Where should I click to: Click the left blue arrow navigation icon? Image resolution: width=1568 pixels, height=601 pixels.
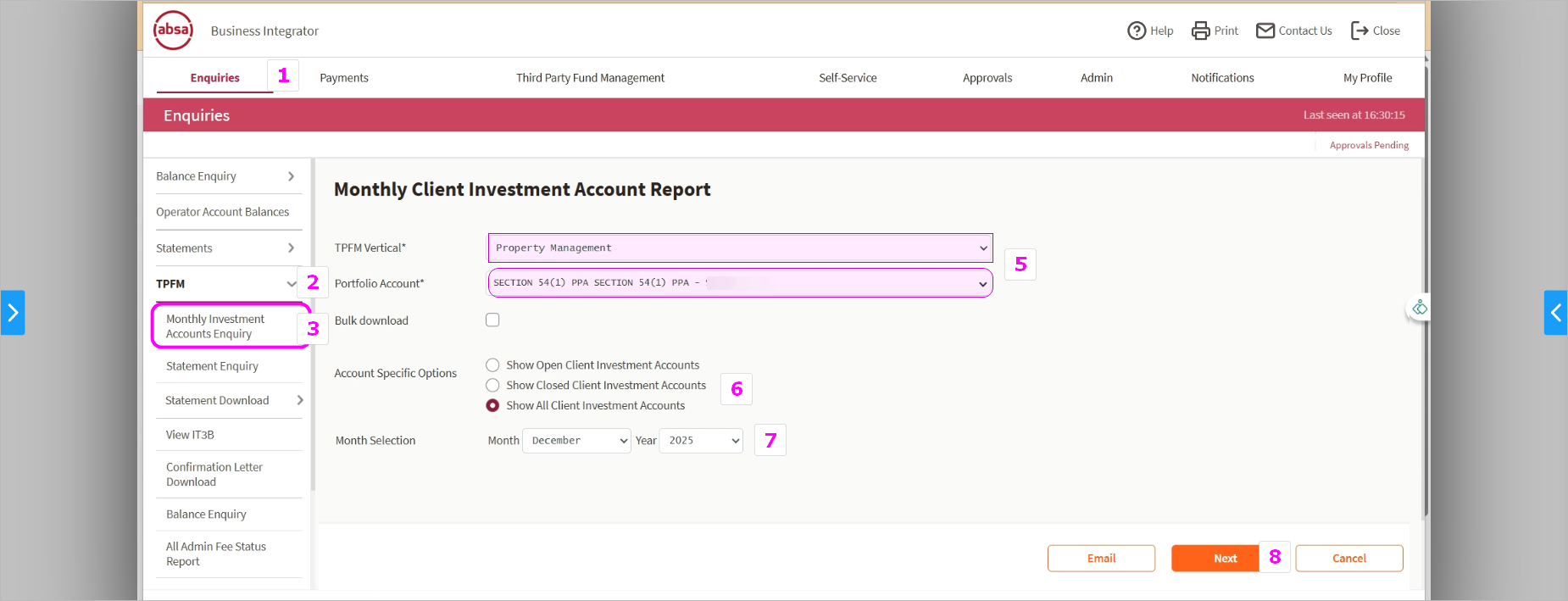tap(13, 313)
